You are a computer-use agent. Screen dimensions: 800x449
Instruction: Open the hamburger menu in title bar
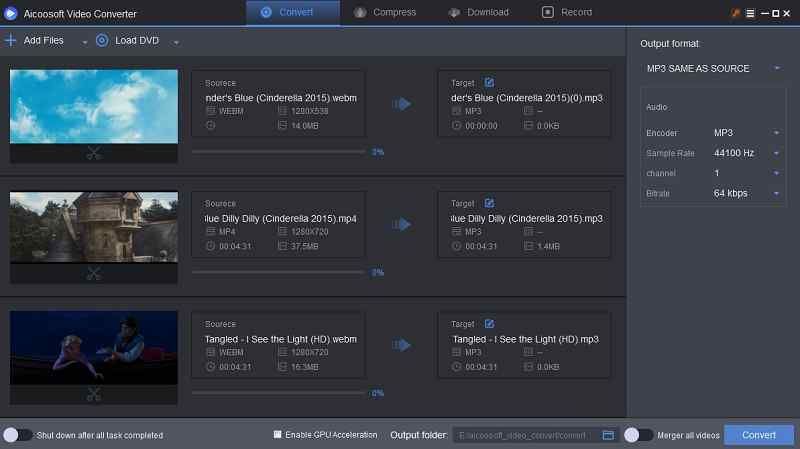[x=750, y=13]
